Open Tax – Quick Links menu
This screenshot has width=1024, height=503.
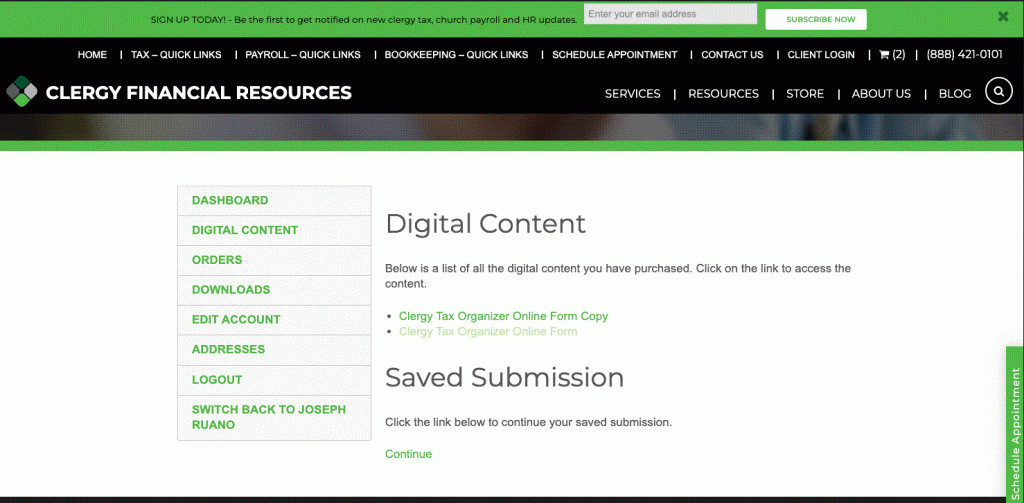pyautogui.click(x=176, y=55)
